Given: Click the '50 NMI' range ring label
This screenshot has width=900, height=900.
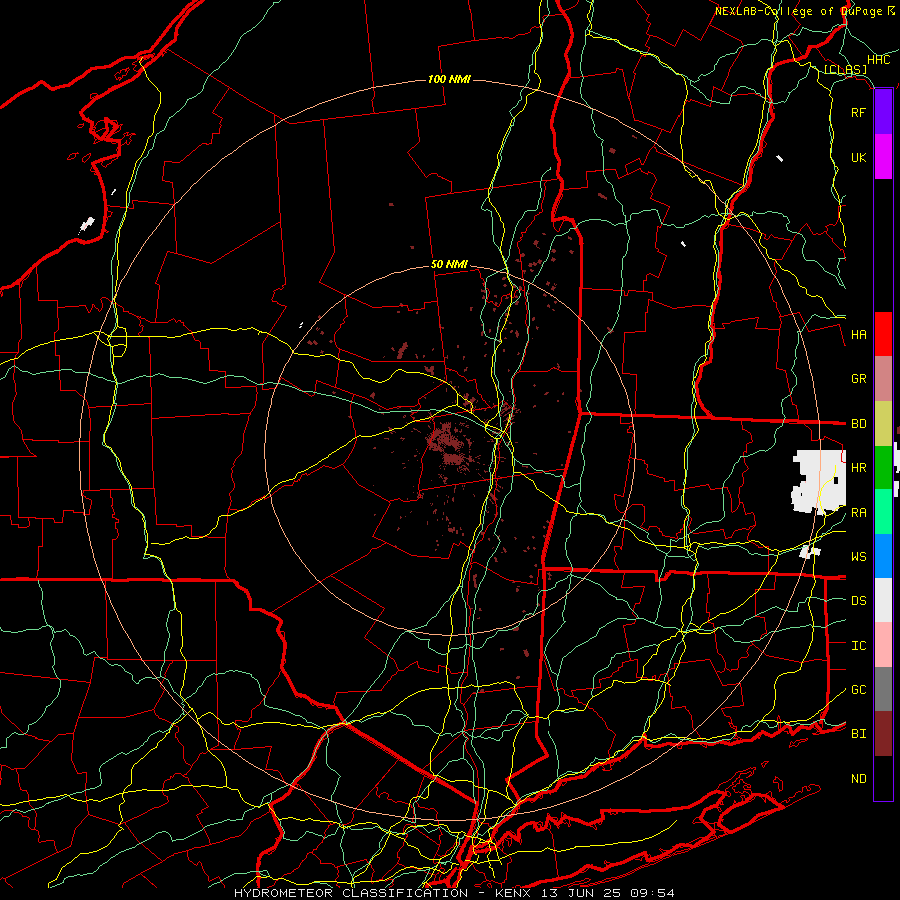Looking at the screenshot, I should pos(449,264).
